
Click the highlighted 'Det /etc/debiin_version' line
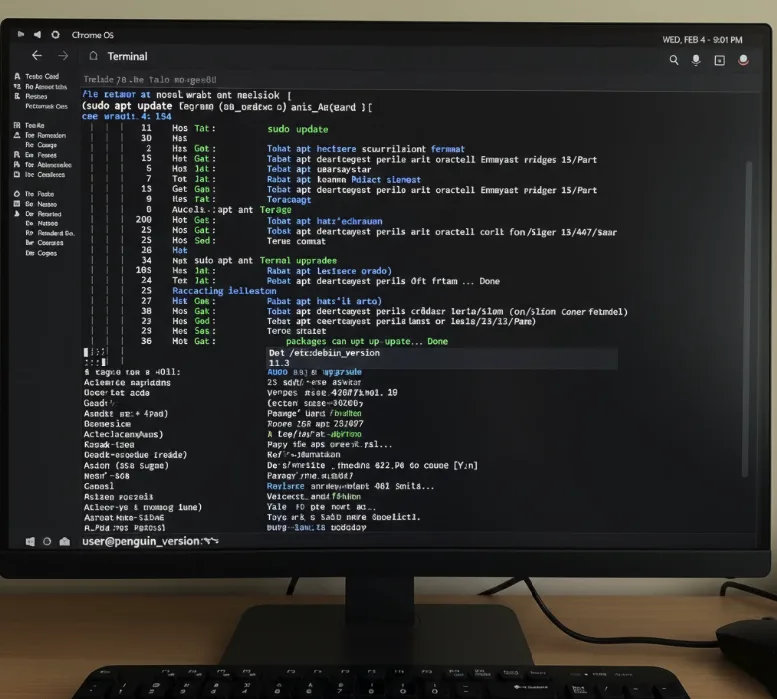(324, 353)
